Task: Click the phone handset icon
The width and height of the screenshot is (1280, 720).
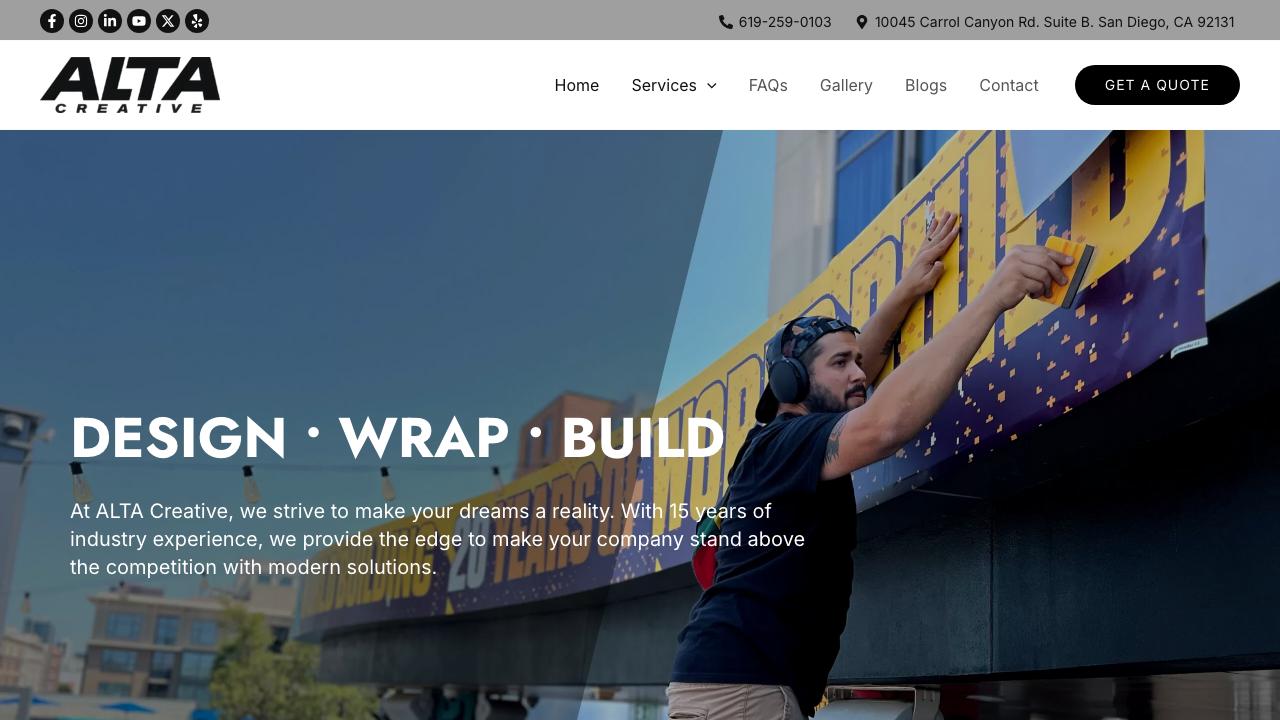Action: click(726, 22)
